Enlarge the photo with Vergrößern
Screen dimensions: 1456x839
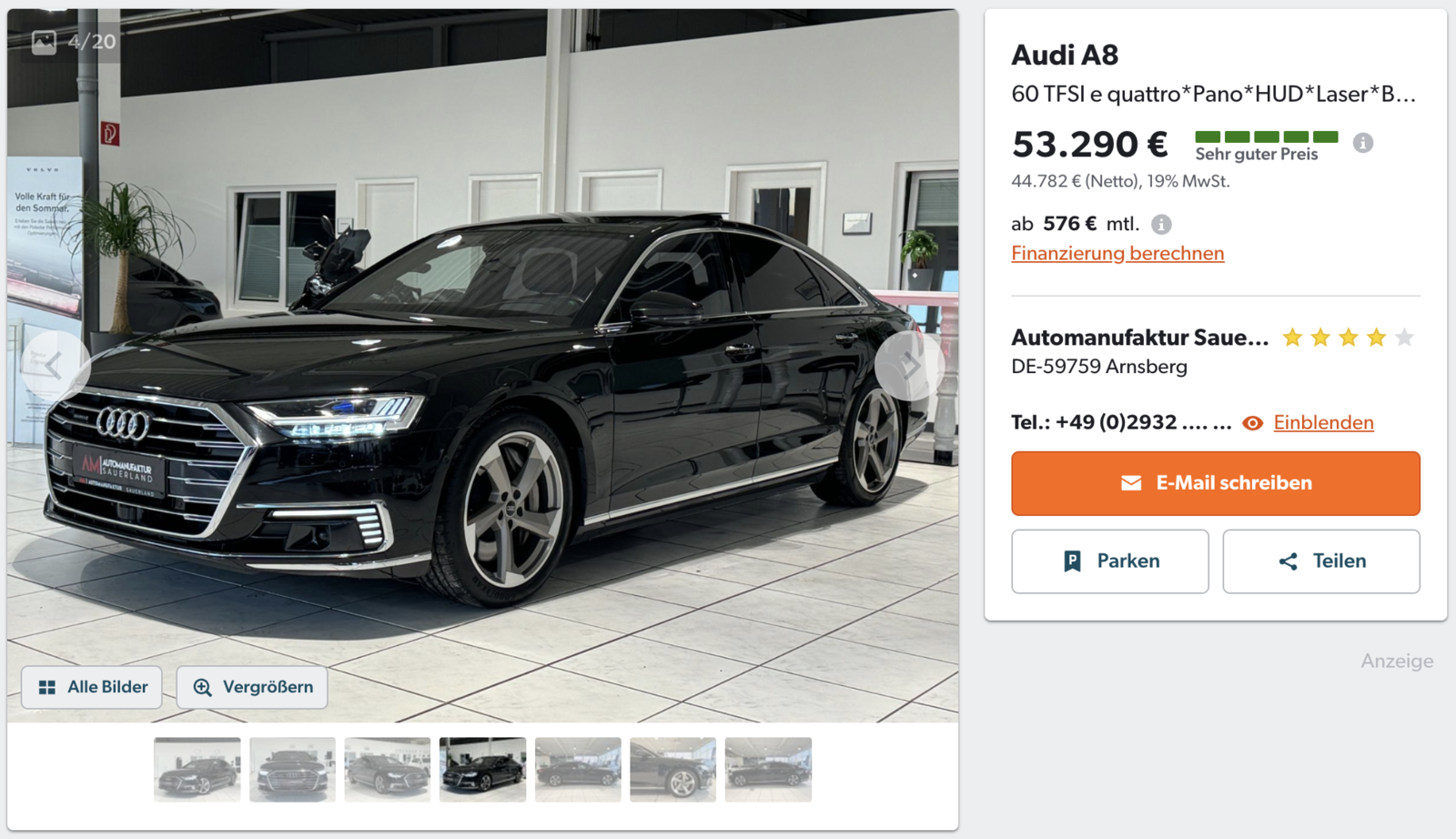pos(252,687)
